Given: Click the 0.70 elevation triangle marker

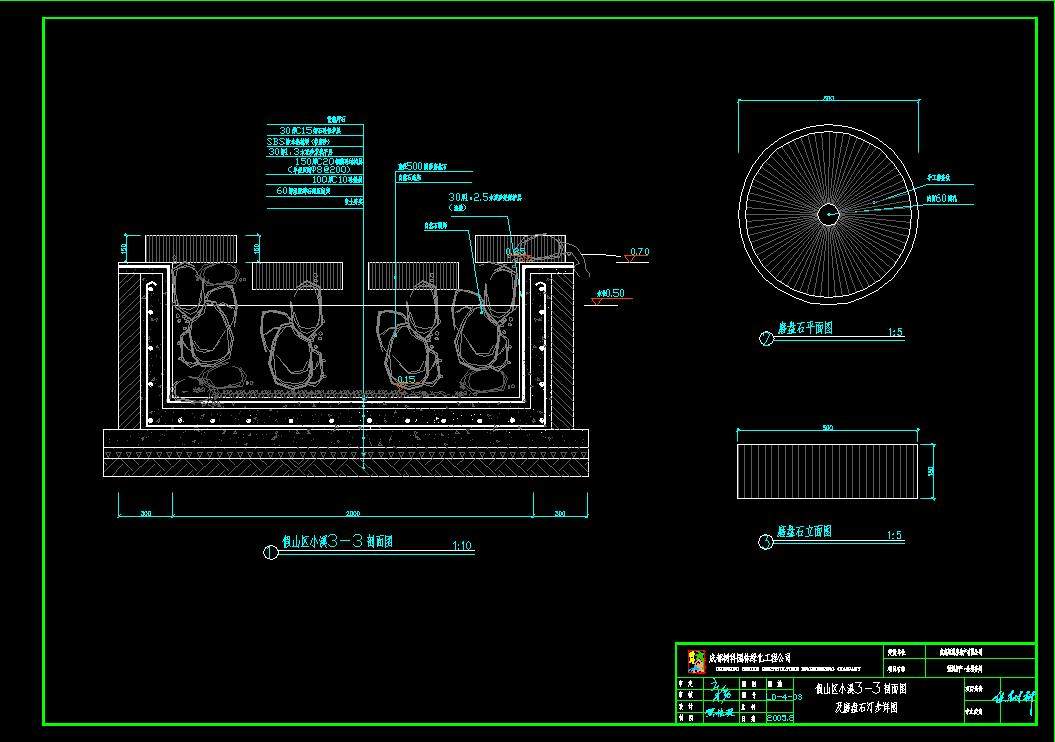Looking at the screenshot, I should pos(628,258).
